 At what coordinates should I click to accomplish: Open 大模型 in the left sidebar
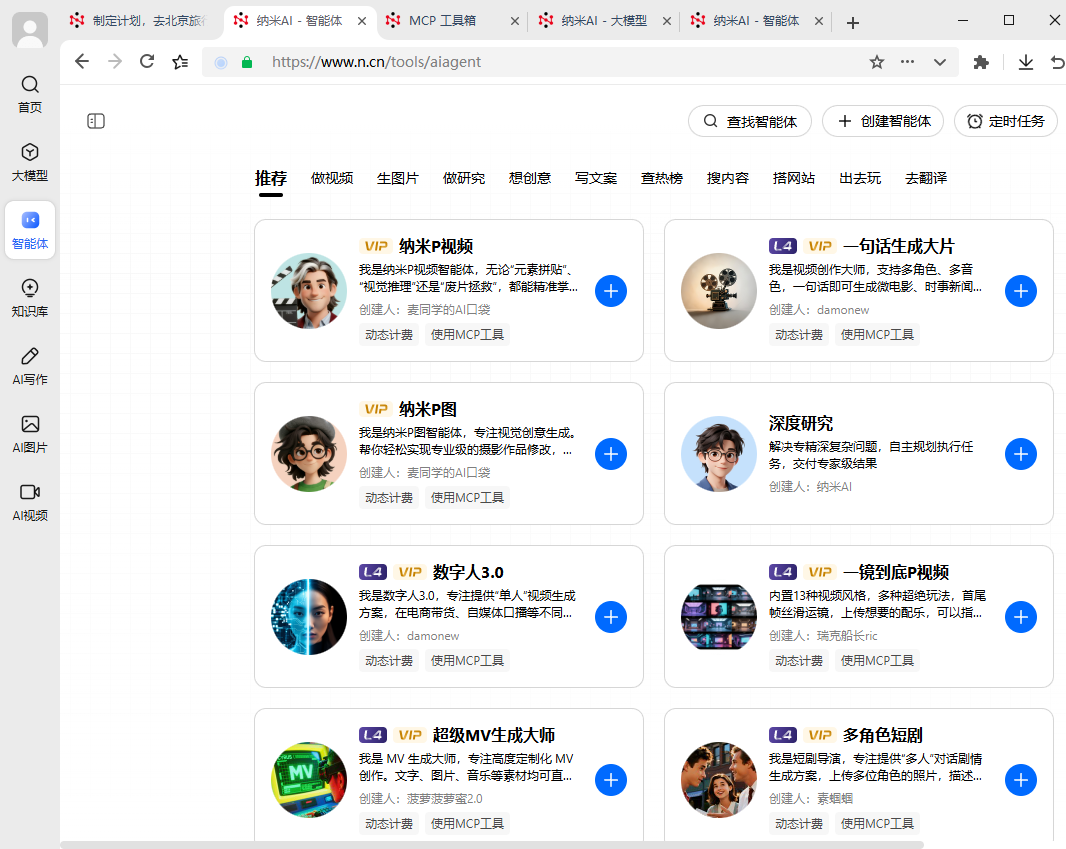coord(30,162)
